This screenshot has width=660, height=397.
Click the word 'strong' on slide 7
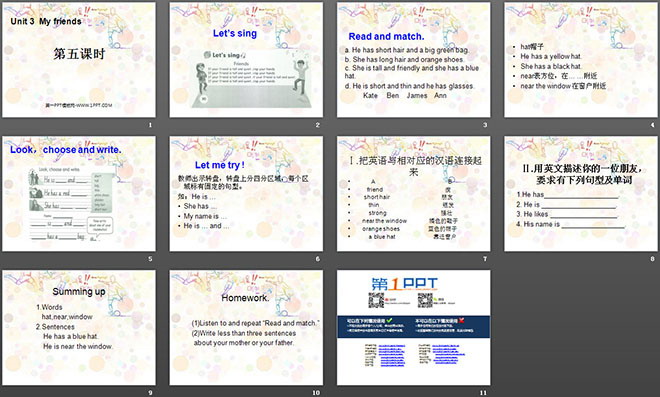coord(377,213)
